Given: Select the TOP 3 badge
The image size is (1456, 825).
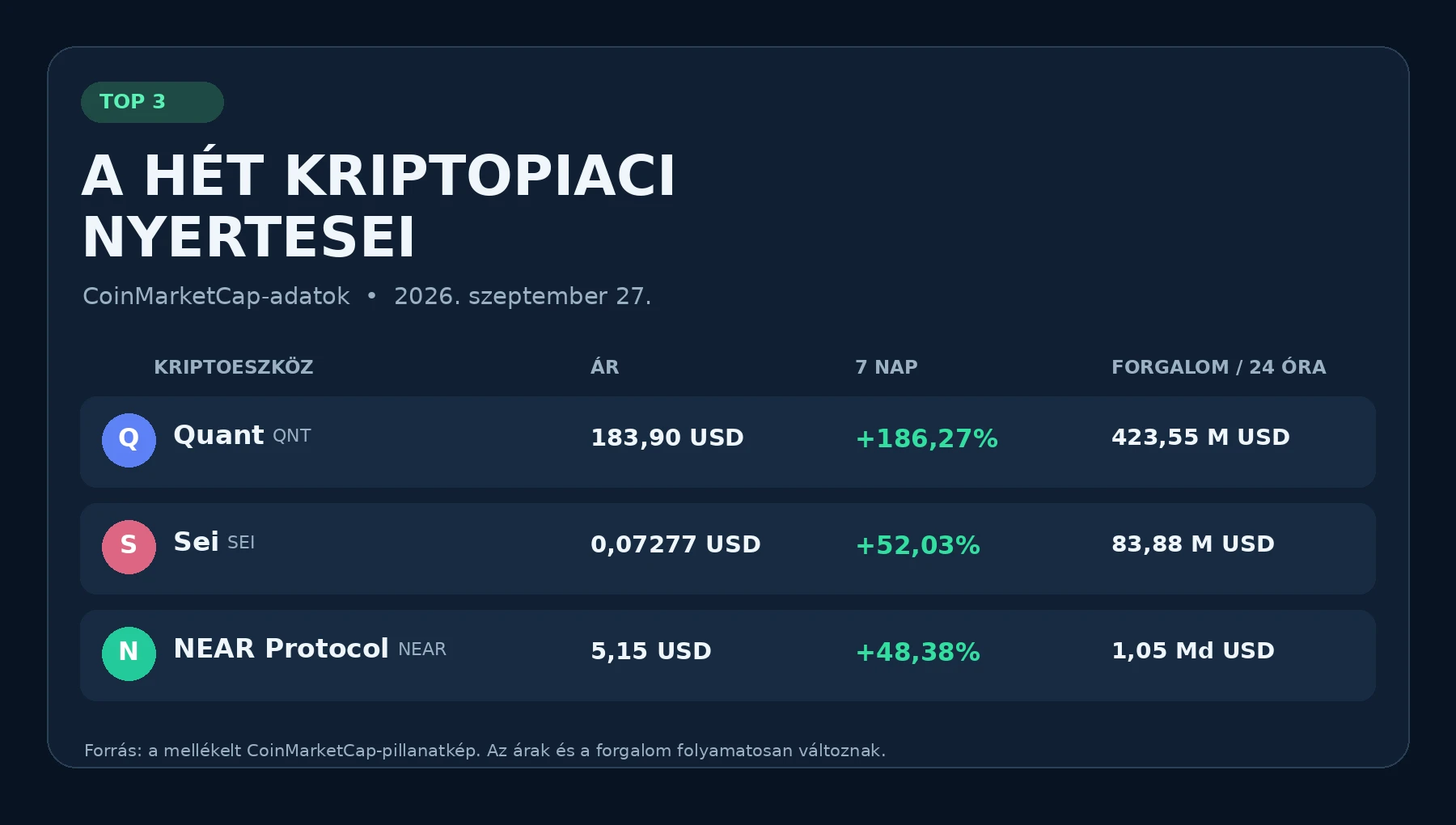Looking at the screenshot, I should click(152, 102).
